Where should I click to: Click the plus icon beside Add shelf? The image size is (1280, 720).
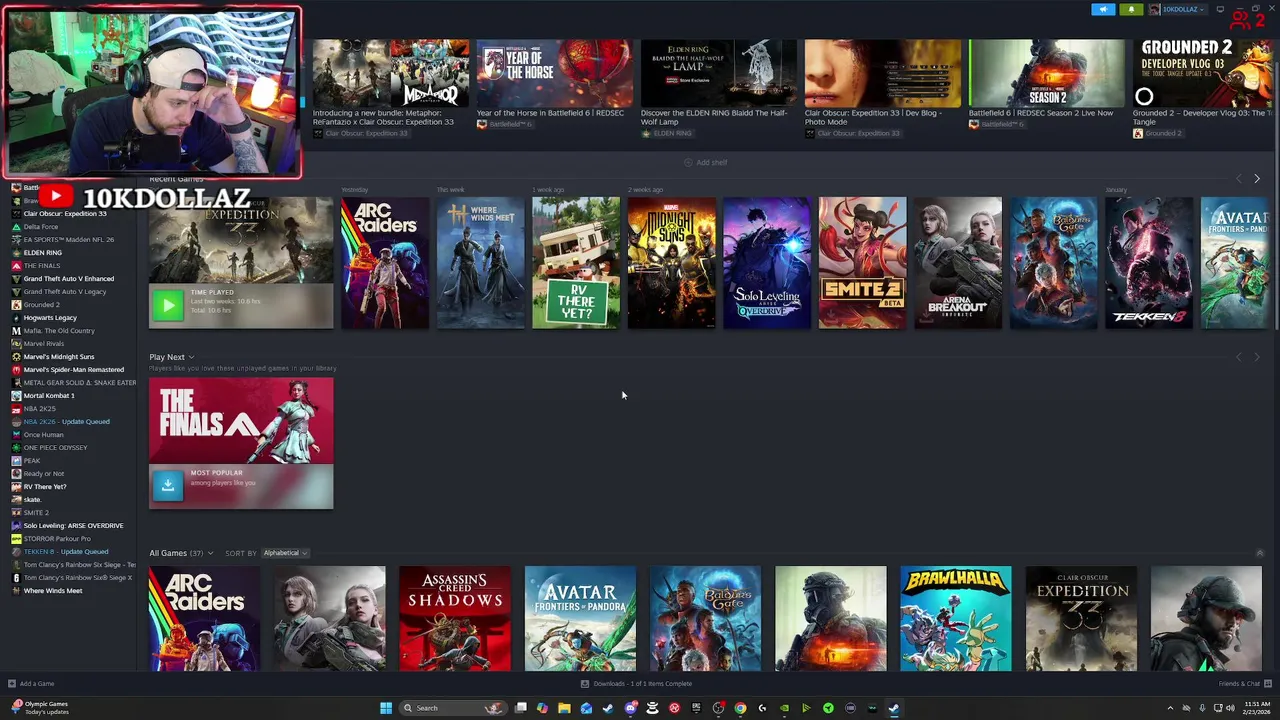coord(688,162)
